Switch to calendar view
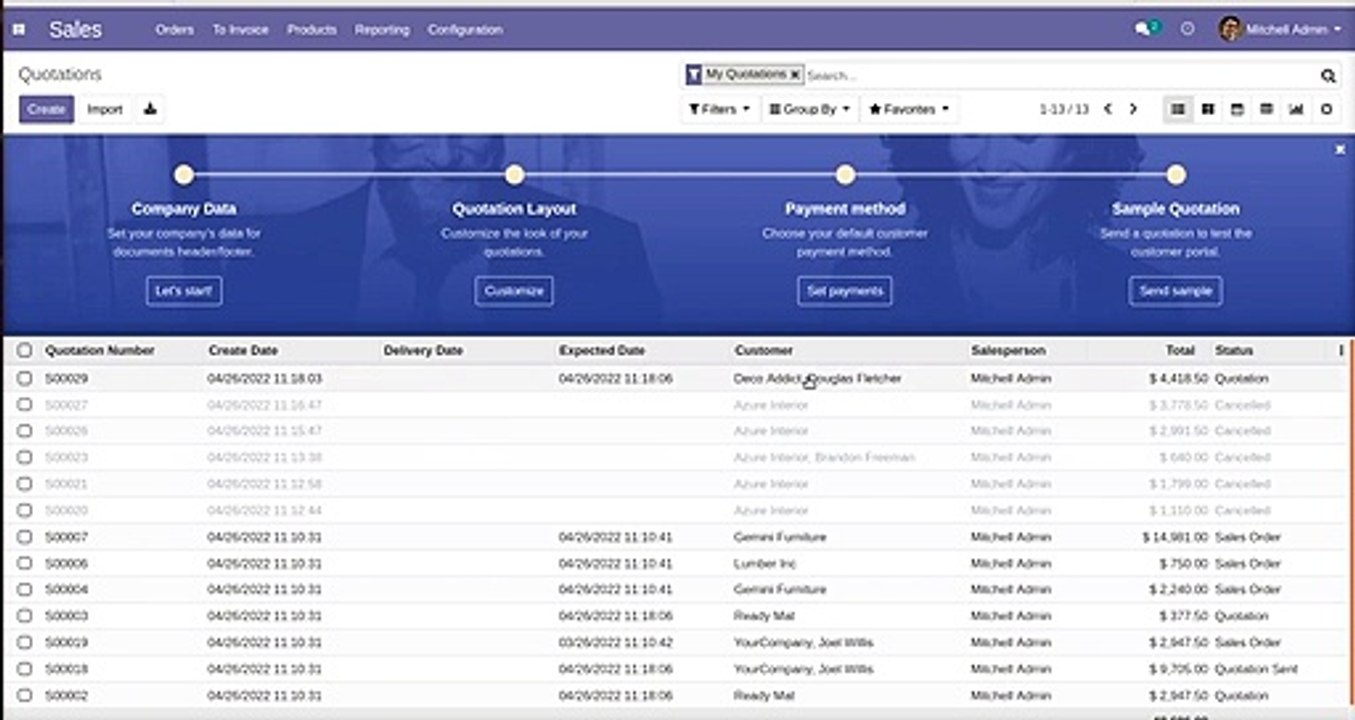 [1237, 109]
